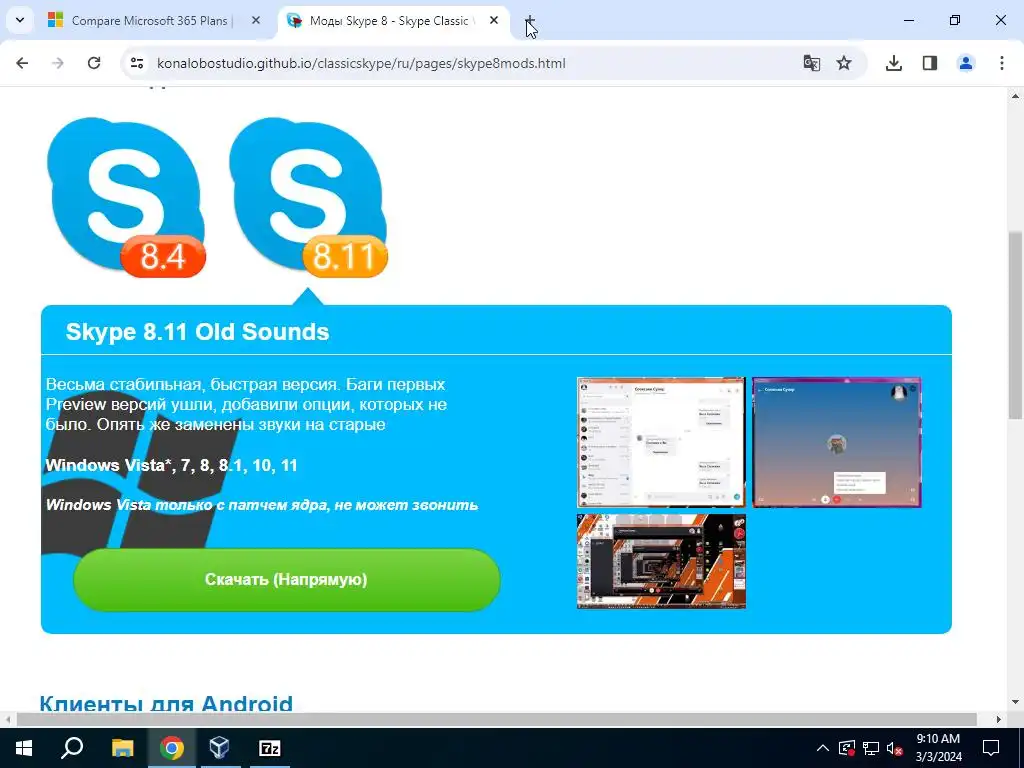Click the vertical page scrollbar thumb

tap(1015, 325)
